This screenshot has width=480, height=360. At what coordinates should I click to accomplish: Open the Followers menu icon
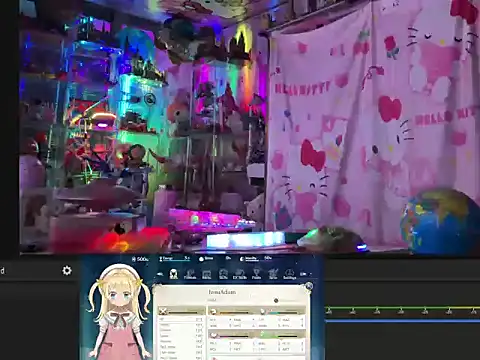click(x=190, y=274)
